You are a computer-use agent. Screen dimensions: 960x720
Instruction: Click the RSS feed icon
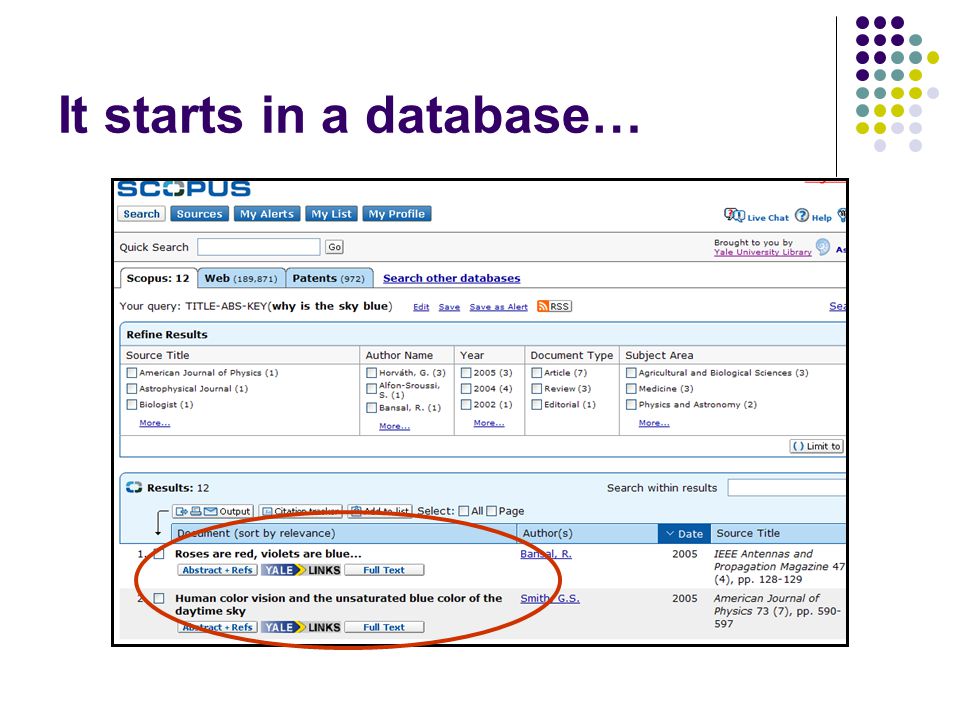[x=542, y=306]
